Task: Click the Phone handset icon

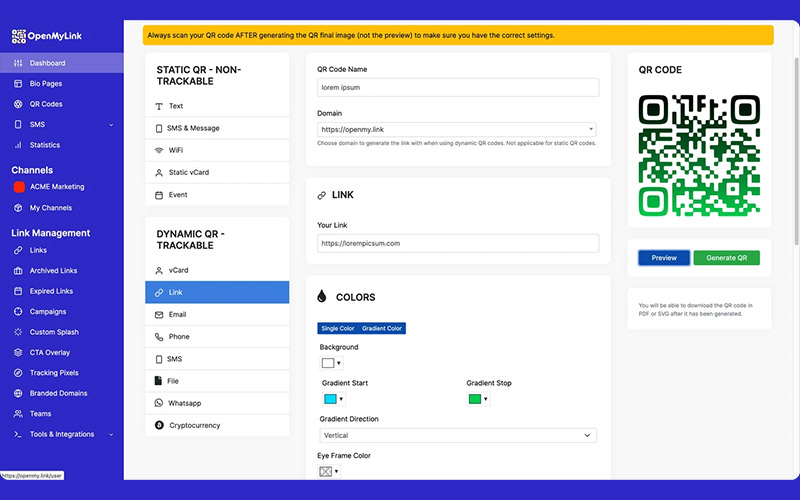Action: pyautogui.click(x=159, y=337)
